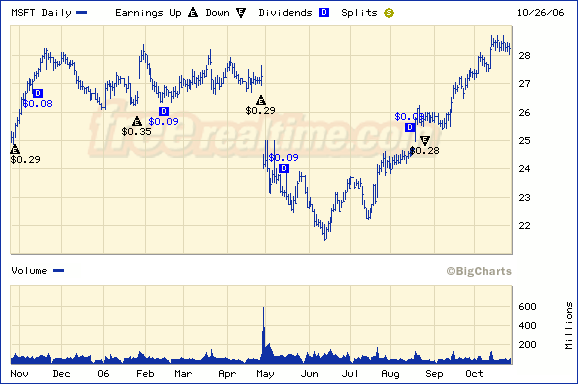Click the Earnings Down triangle in the legend
The width and height of the screenshot is (578, 384).
point(241,13)
